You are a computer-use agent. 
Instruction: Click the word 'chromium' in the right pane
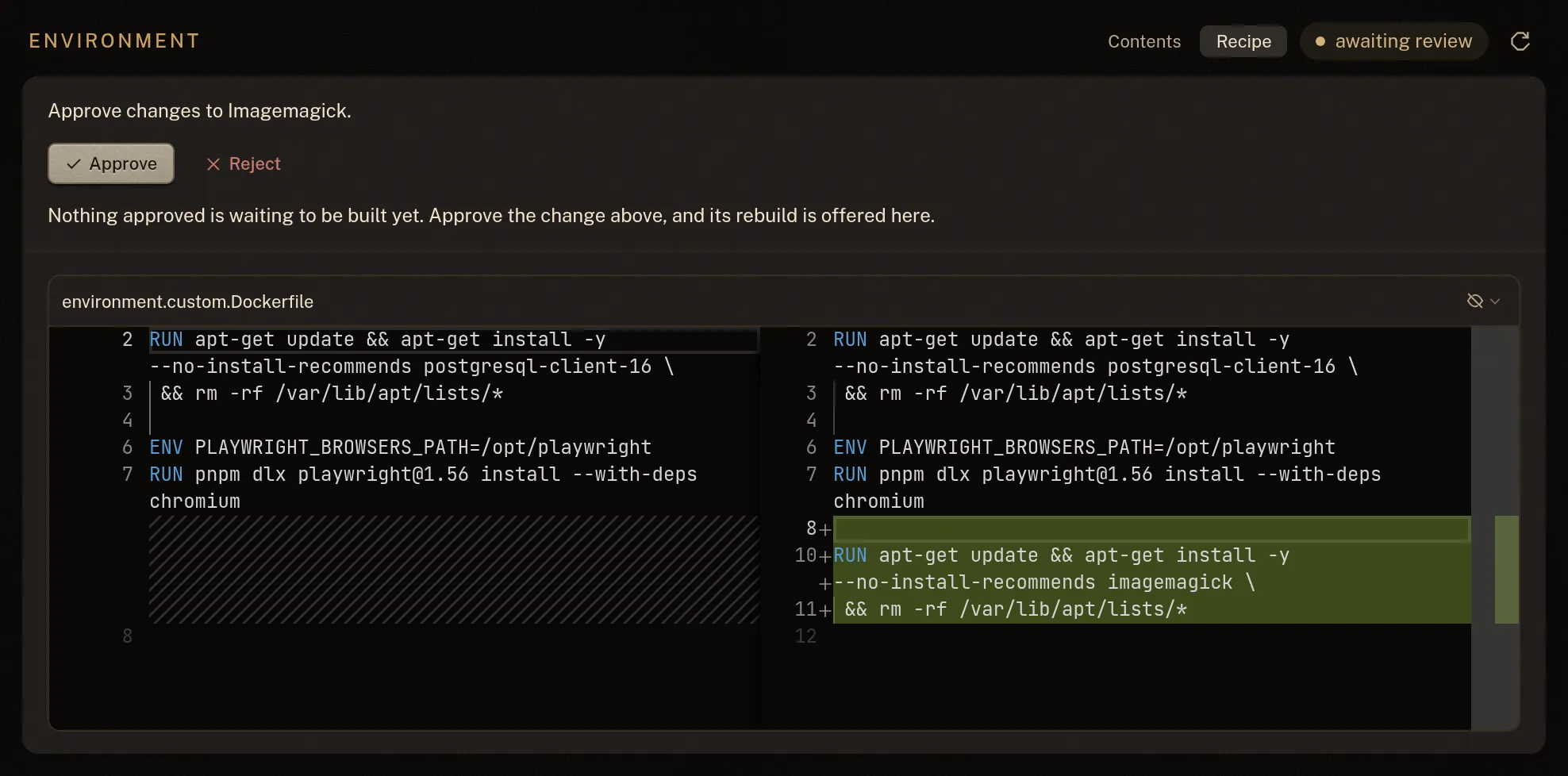(x=878, y=501)
